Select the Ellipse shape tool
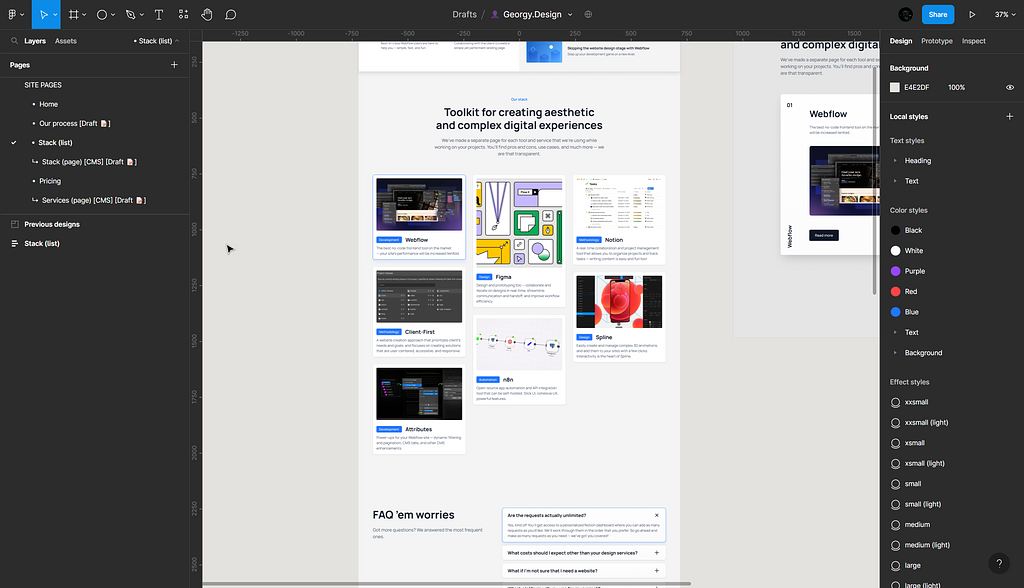This screenshot has width=1024, height=588. coord(102,15)
